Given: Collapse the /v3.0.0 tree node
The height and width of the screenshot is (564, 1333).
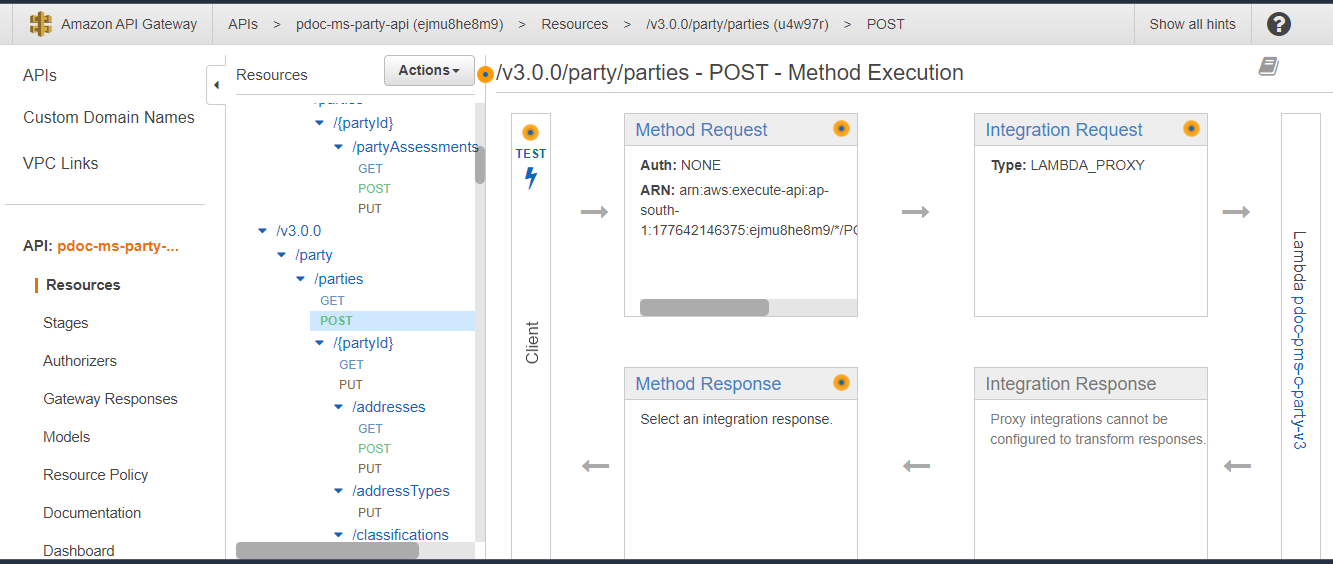Looking at the screenshot, I should 263,231.
